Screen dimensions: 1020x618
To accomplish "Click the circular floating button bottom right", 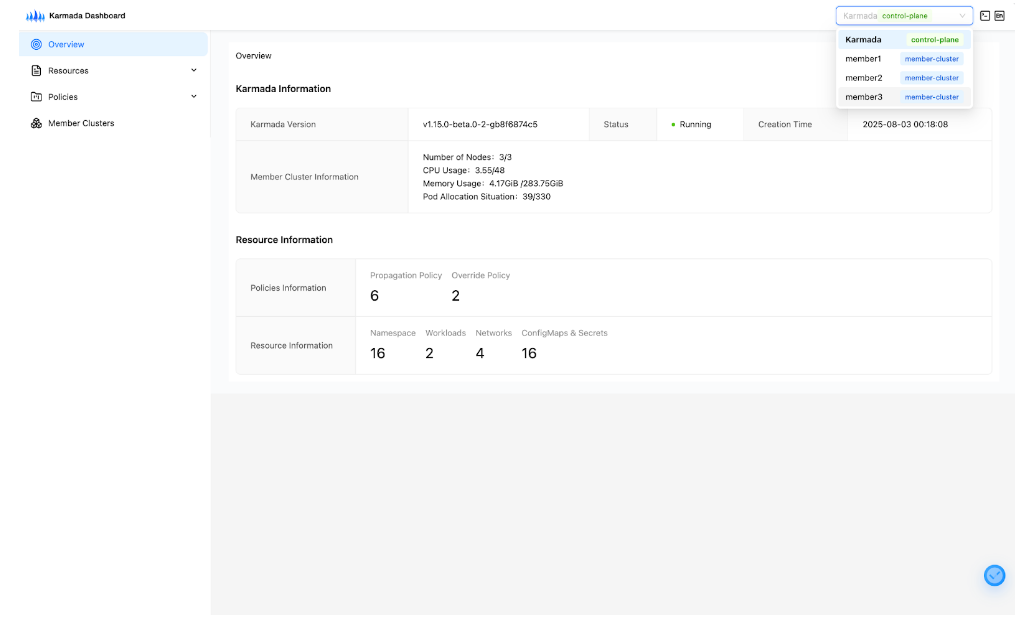I will [x=994, y=575].
